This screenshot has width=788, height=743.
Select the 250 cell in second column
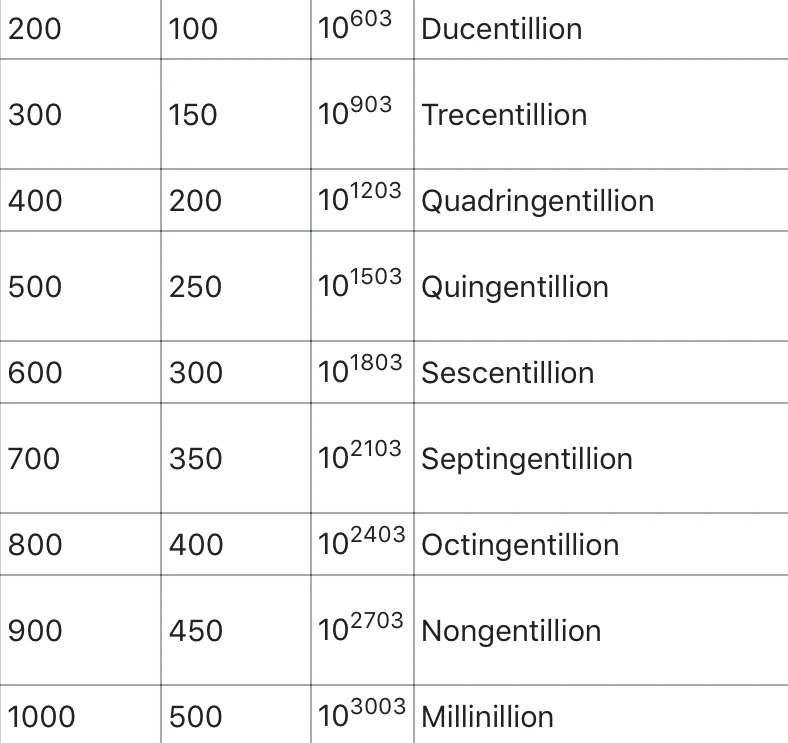(x=195, y=287)
